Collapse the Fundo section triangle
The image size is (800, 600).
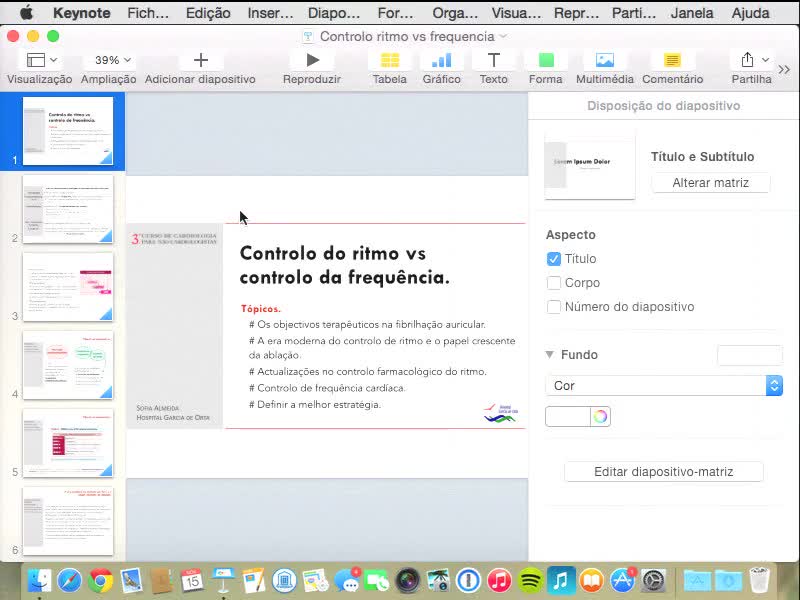pos(549,354)
